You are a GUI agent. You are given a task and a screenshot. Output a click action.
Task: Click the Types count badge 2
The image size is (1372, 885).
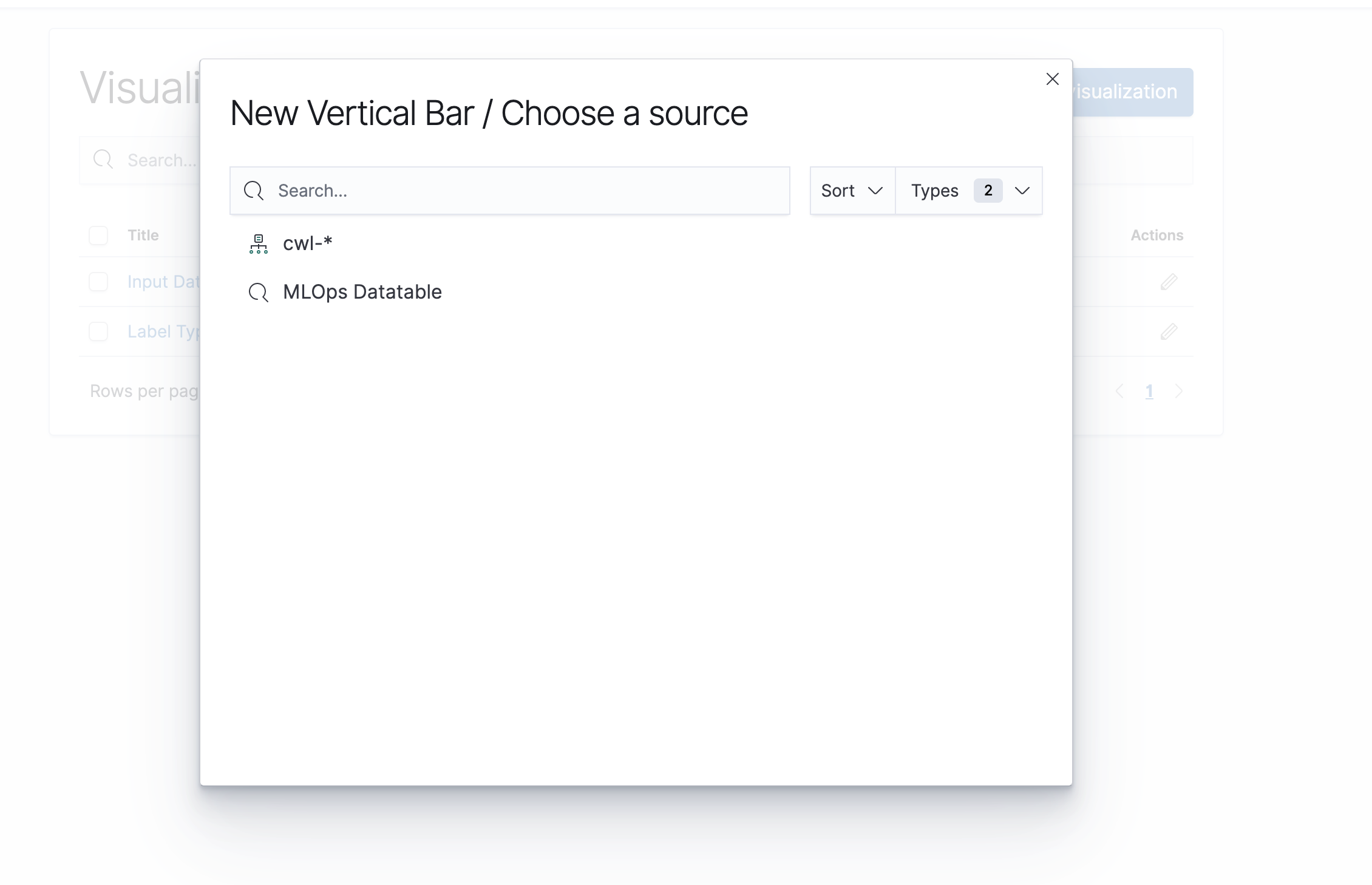click(x=988, y=191)
